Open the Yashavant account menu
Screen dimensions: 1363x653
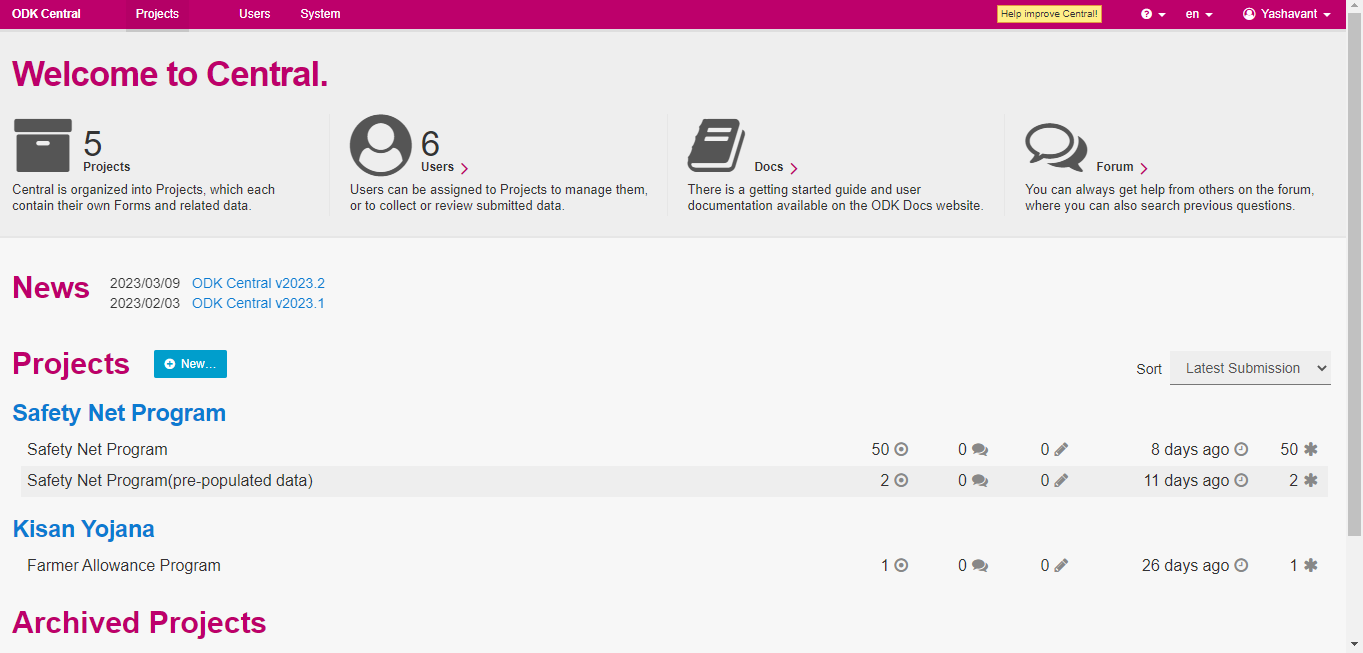click(x=1286, y=14)
